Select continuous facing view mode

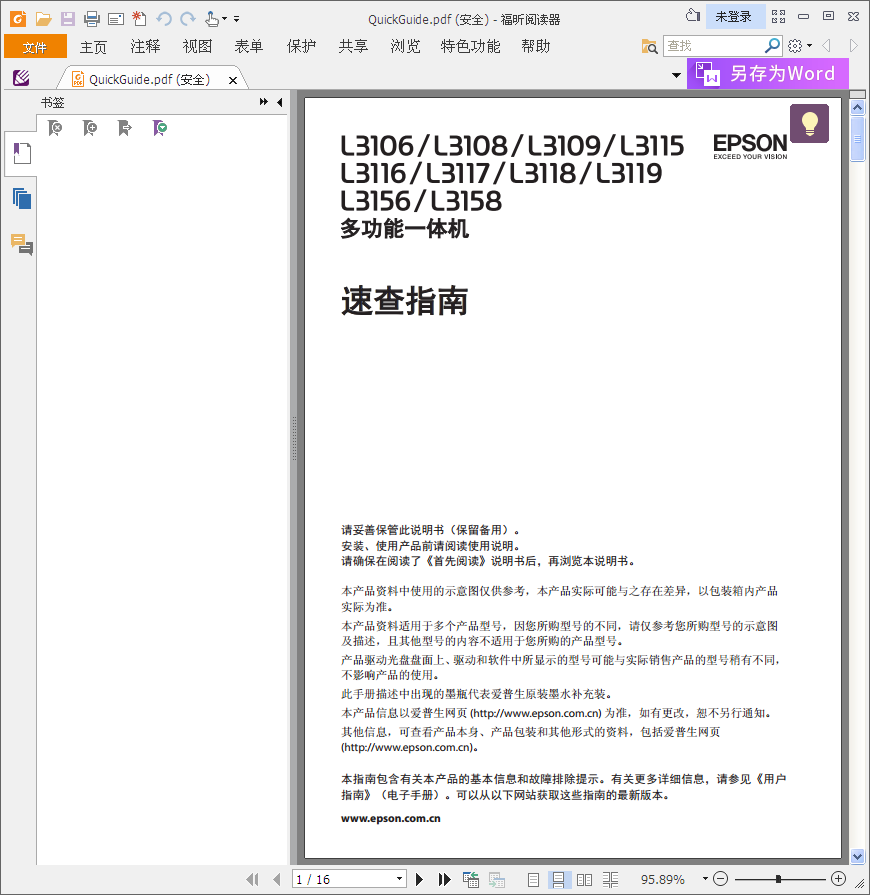(x=610, y=880)
